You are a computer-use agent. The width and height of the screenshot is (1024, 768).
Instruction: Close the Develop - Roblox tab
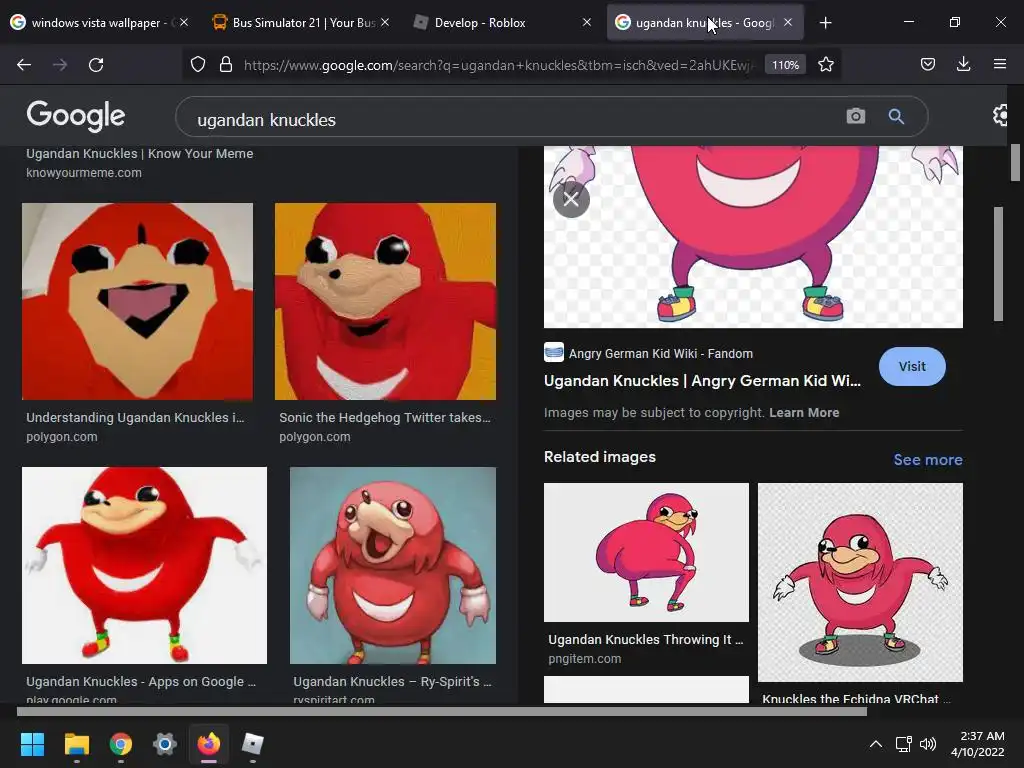point(586,22)
